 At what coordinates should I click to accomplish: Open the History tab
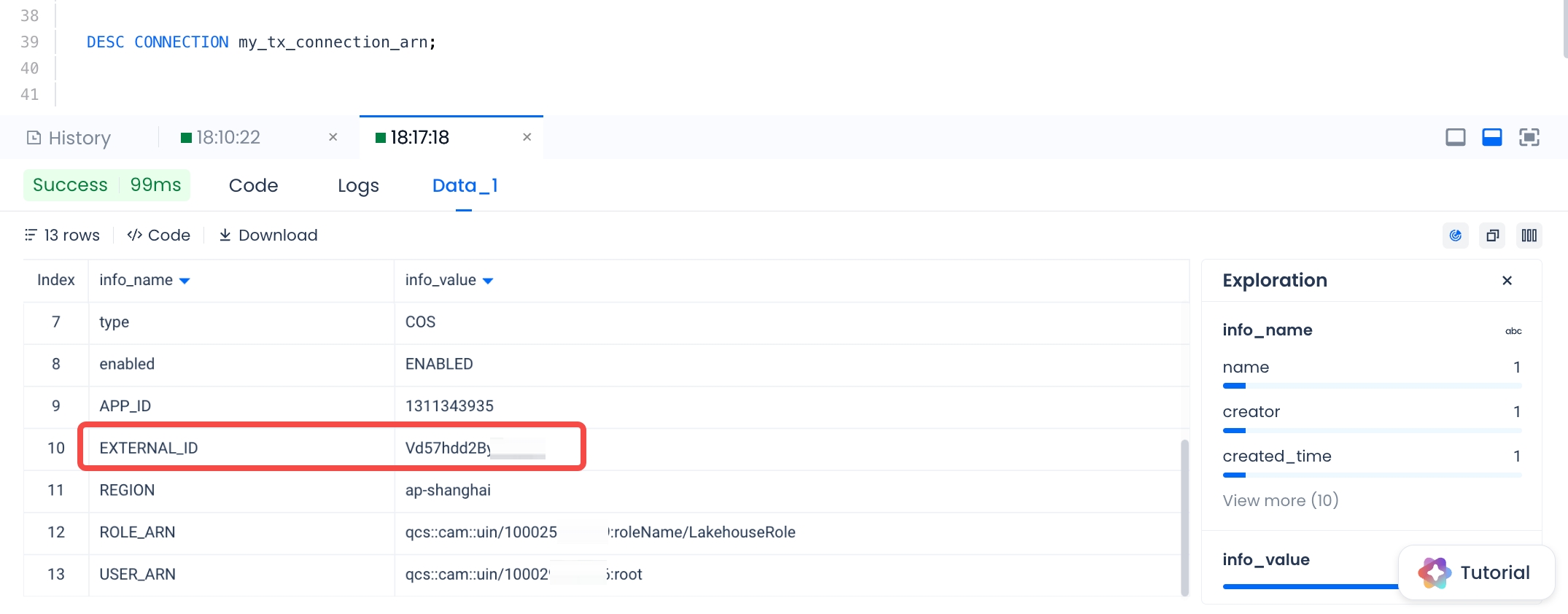pos(69,138)
